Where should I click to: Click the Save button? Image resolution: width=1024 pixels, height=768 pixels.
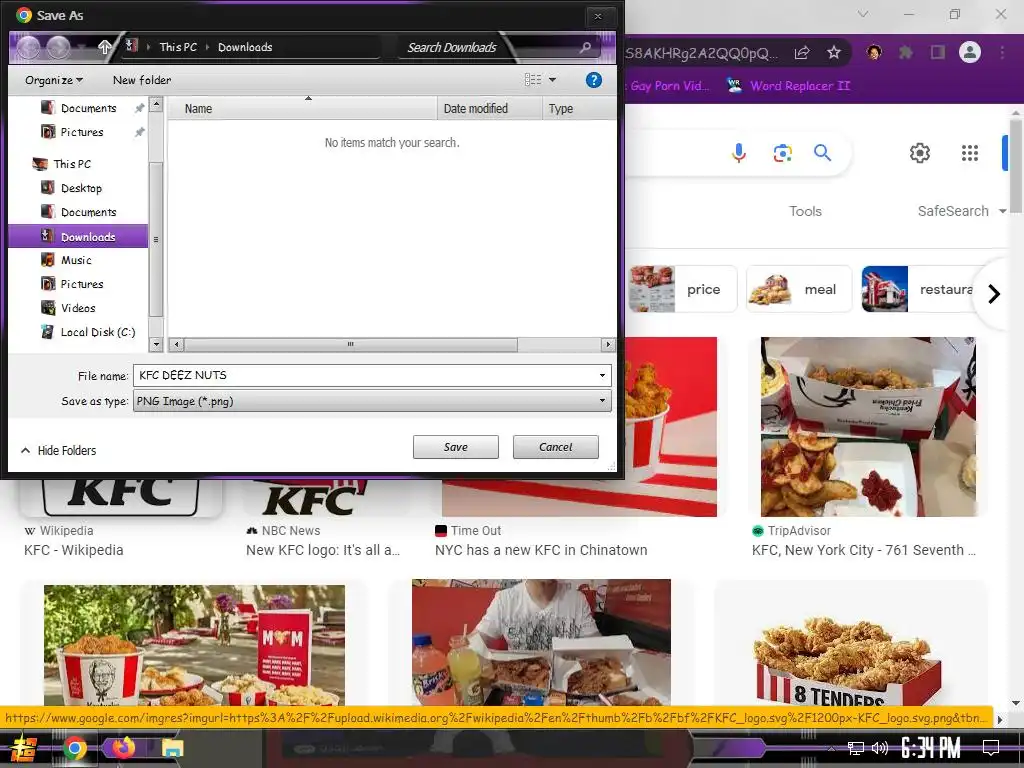pos(456,447)
